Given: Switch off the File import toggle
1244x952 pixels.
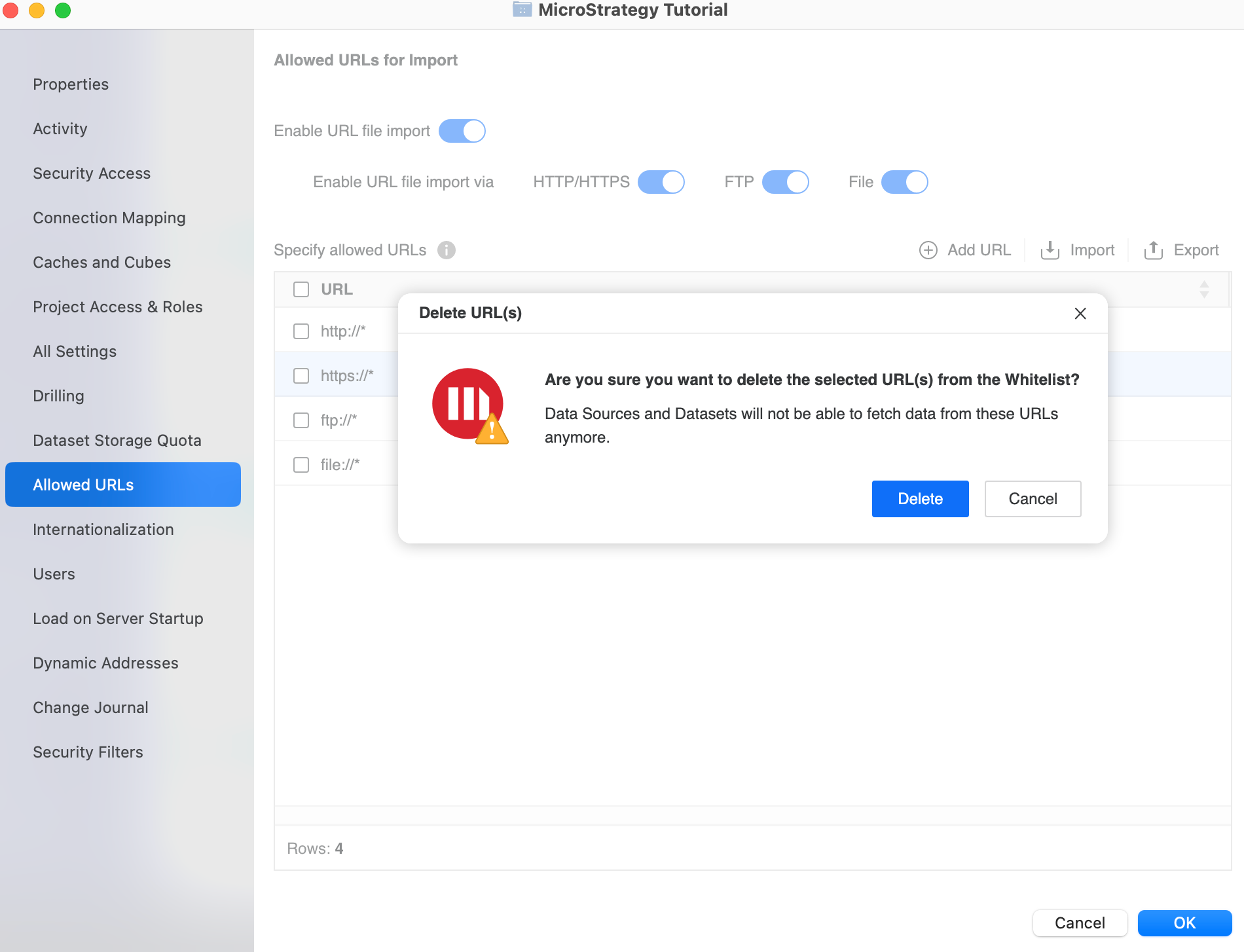Looking at the screenshot, I should 905,182.
